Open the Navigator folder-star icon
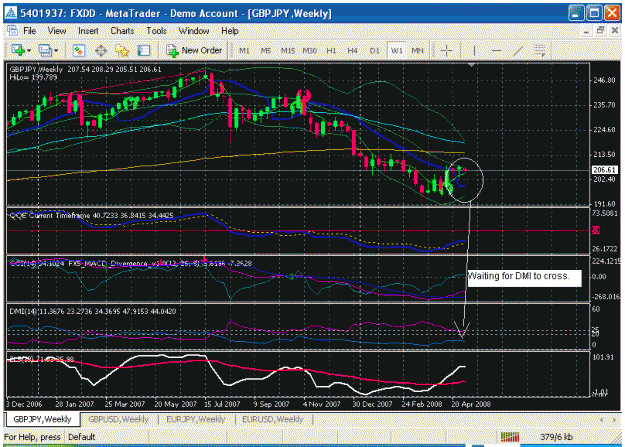The image size is (625, 447). pyautogui.click(x=122, y=50)
